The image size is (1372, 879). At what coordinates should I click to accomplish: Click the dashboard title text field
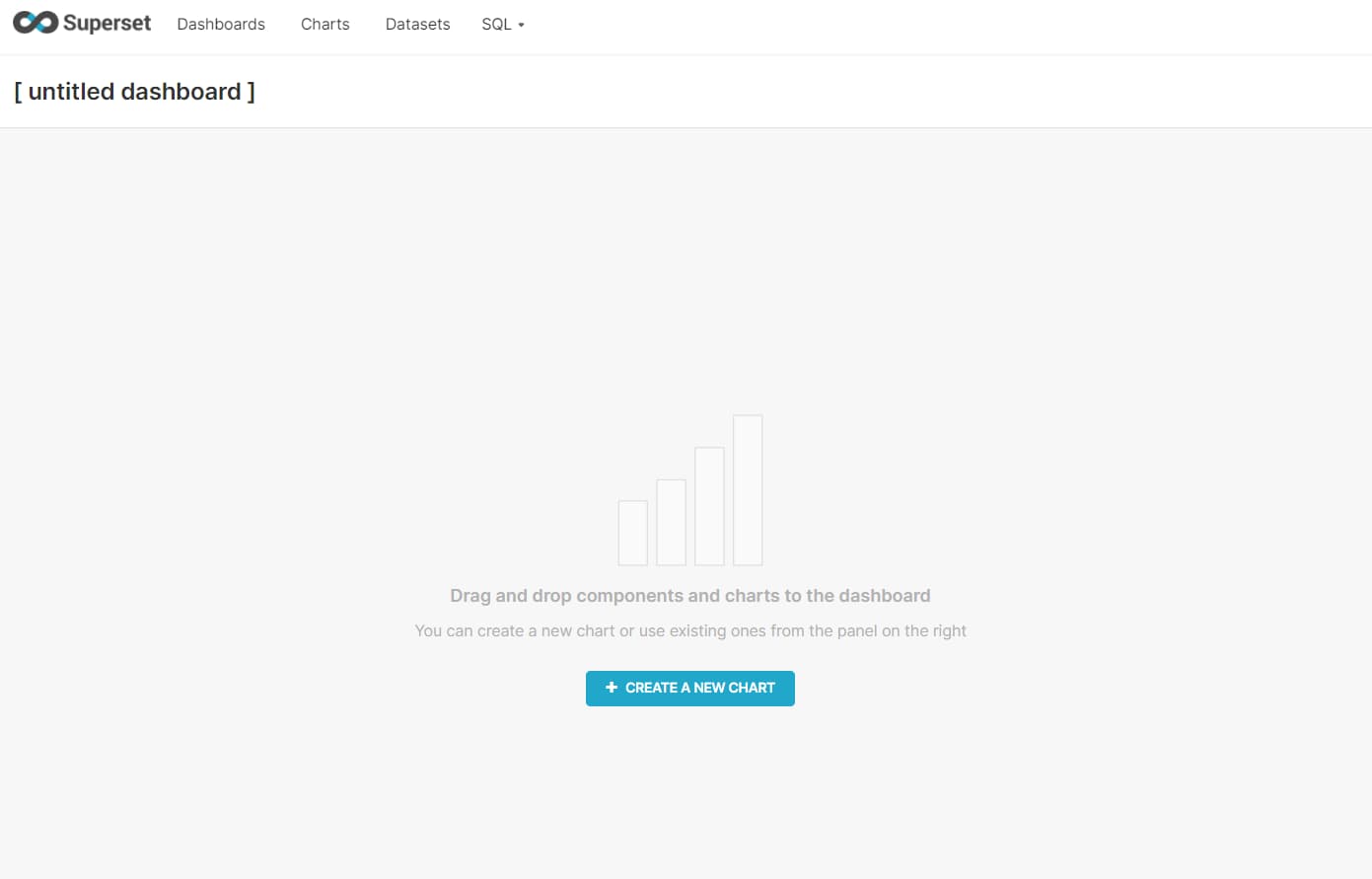[135, 91]
